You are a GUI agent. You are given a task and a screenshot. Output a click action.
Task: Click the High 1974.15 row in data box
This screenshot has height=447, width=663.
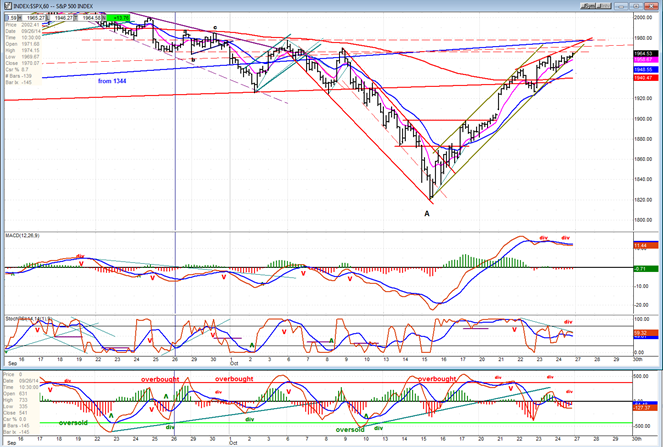22,50
